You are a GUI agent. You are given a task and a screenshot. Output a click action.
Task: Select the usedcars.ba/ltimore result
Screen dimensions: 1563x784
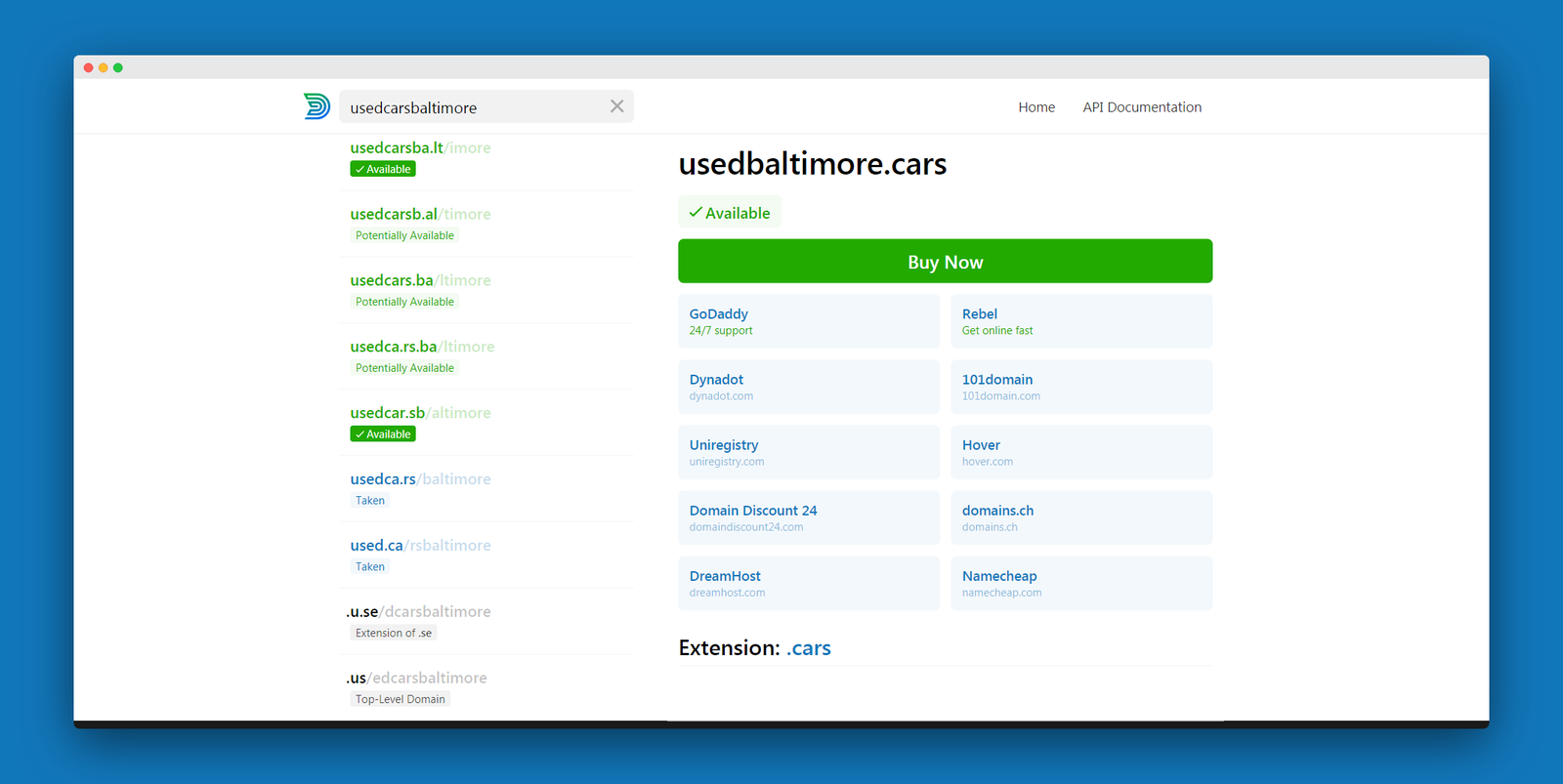point(487,291)
